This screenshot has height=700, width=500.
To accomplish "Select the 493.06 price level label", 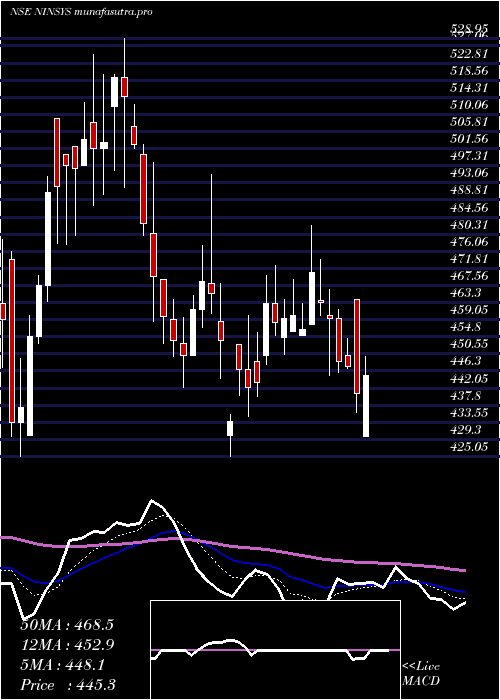I will pos(468,174).
